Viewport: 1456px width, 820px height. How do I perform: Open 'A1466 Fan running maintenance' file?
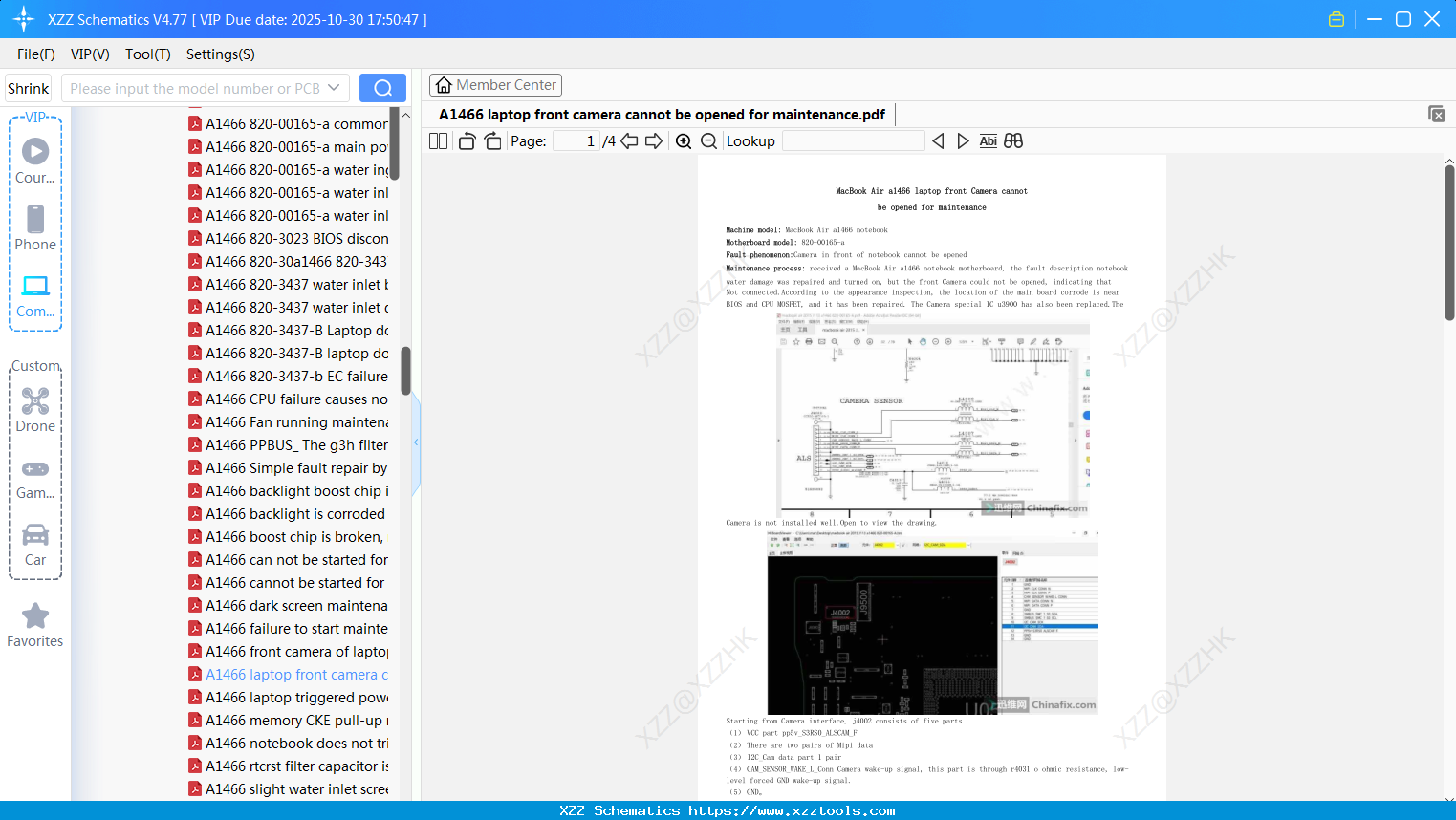pyautogui.click(x=288, y=422)
